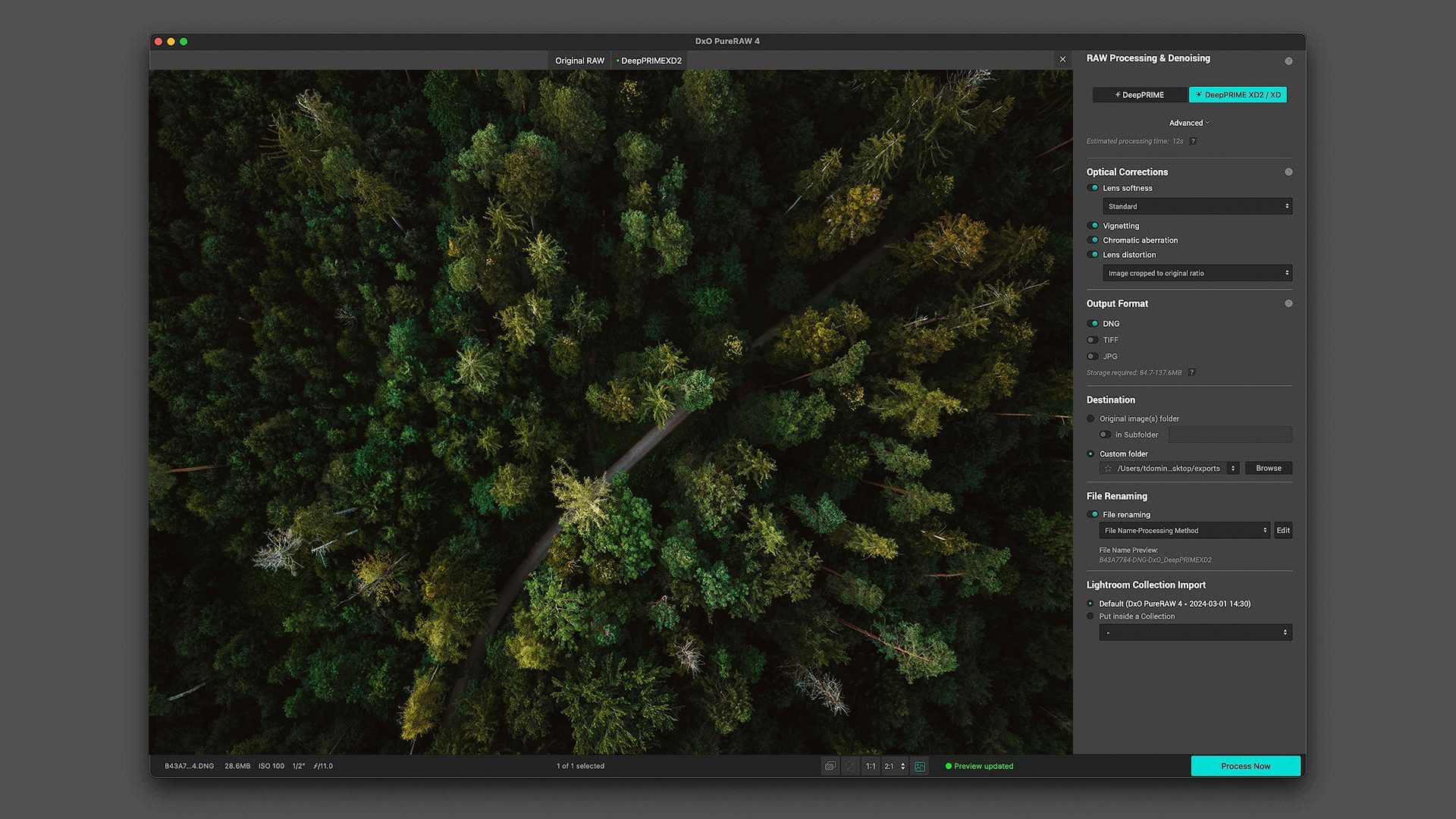
Task: Click the help icon next to estimated processing time
Action: (x=1193, y=141)
